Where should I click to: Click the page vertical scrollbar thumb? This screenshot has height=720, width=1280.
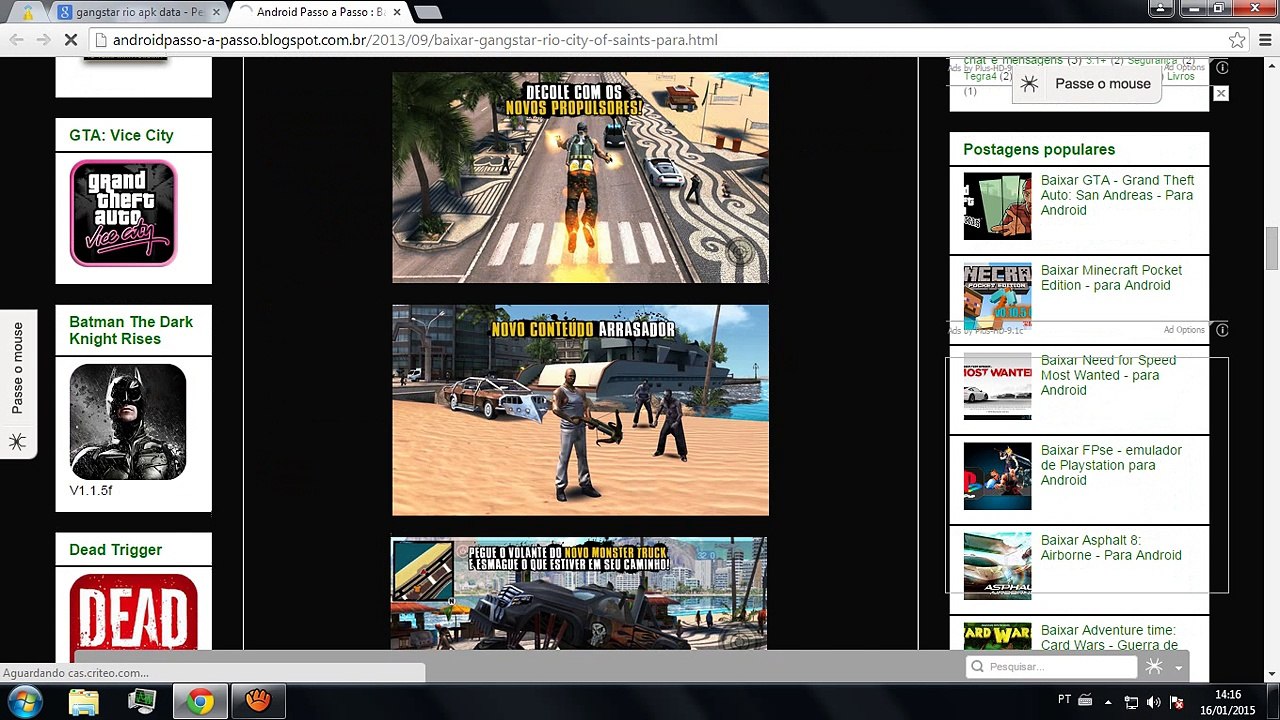[1272, 248]
